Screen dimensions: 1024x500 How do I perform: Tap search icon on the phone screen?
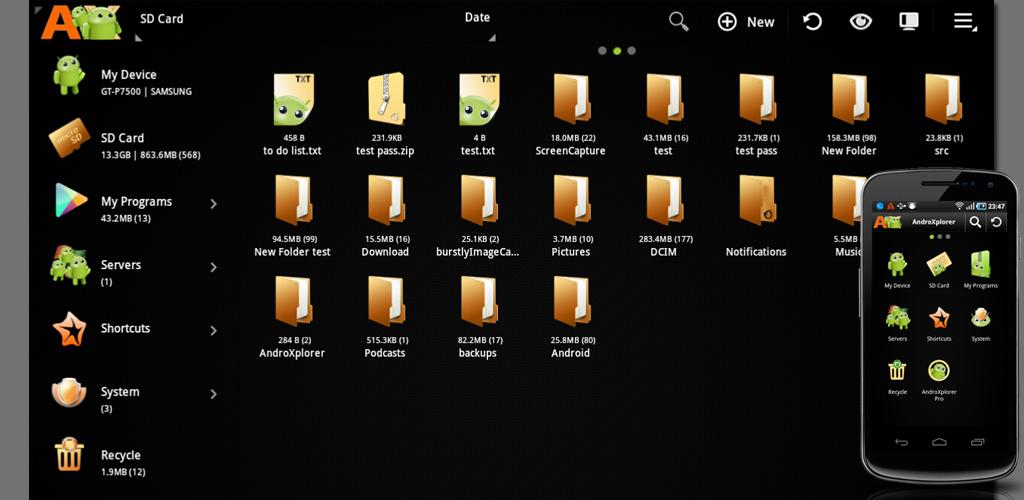click(975, 222)
